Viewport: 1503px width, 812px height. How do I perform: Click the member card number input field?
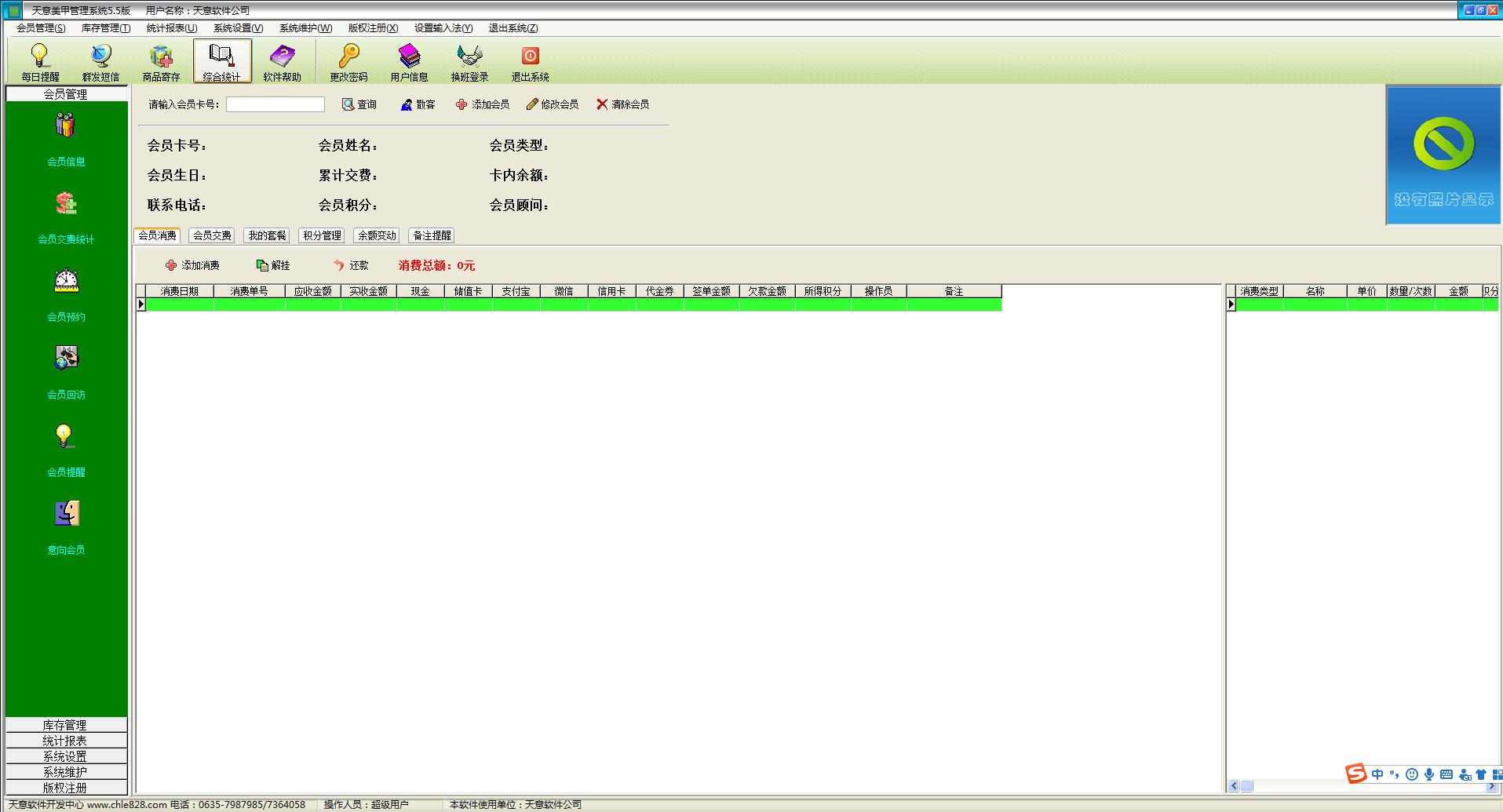tap(275, 104)
